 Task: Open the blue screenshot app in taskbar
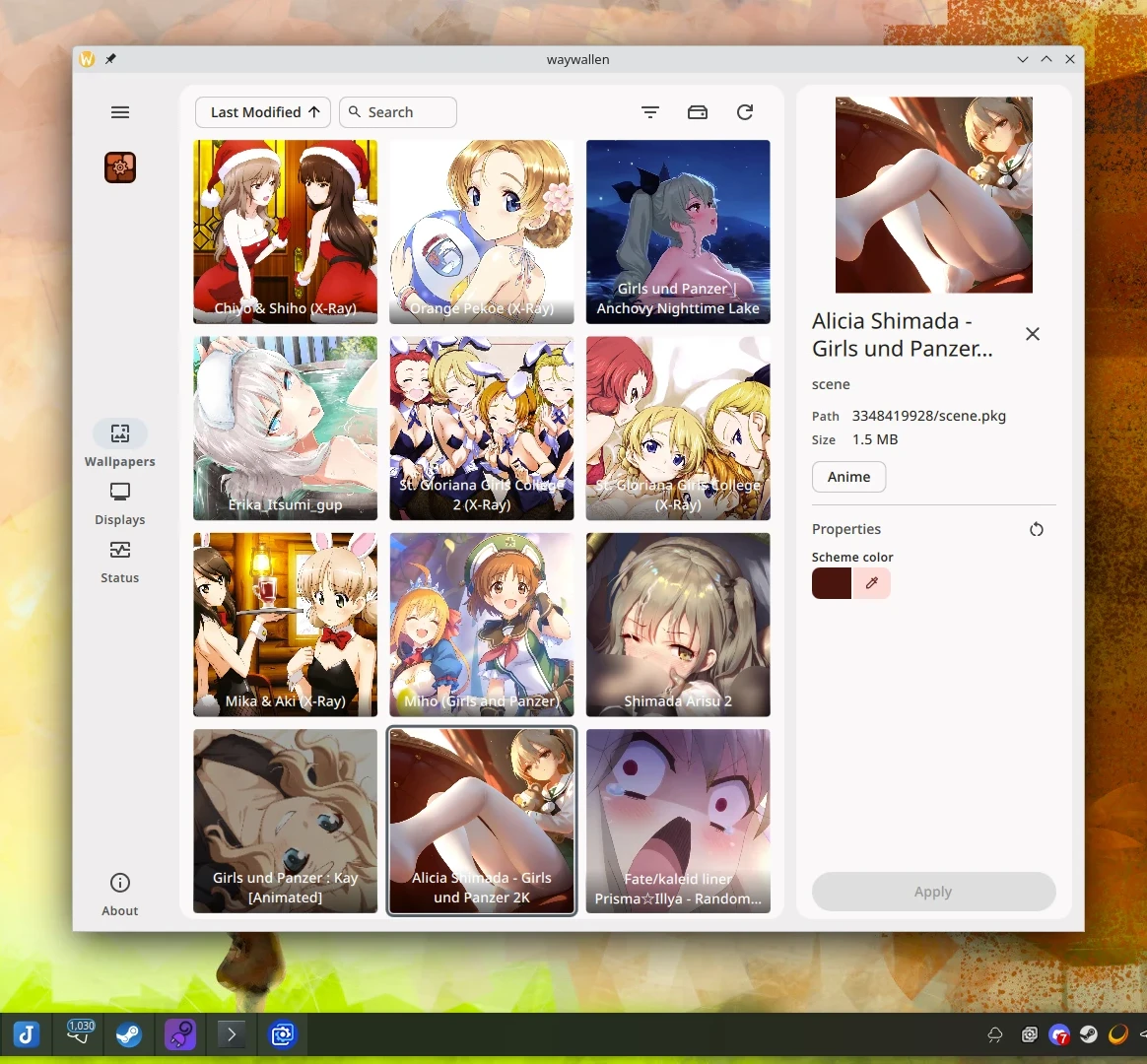[283, 1034]
